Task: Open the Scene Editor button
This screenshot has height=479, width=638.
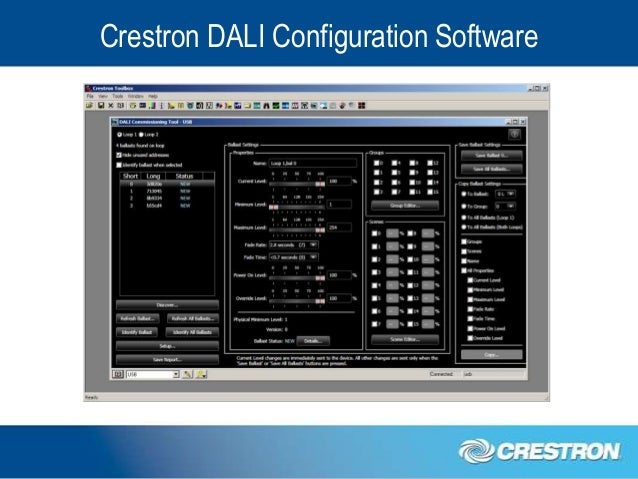Action: click(x=405, y=339)
